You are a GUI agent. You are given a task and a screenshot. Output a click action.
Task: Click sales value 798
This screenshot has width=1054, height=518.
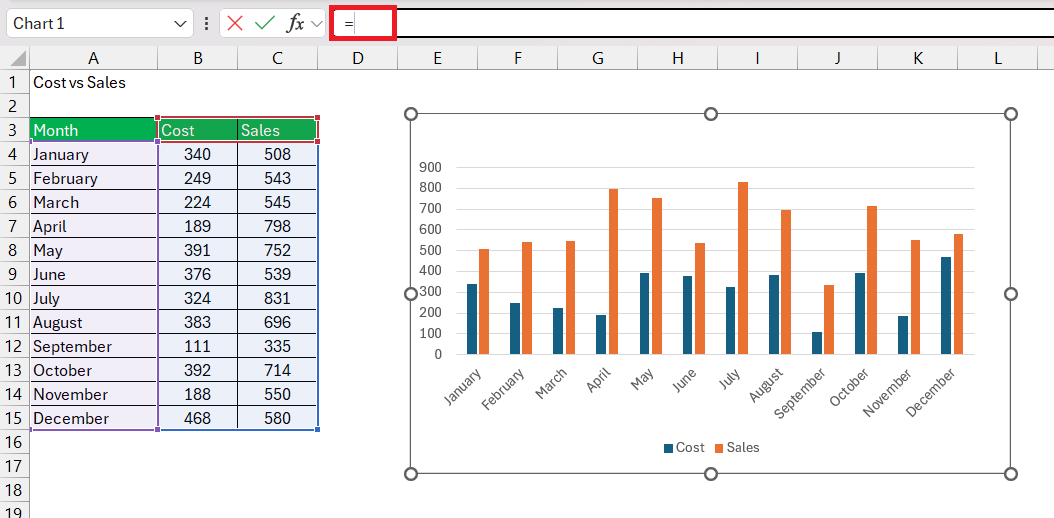[278, 226]
